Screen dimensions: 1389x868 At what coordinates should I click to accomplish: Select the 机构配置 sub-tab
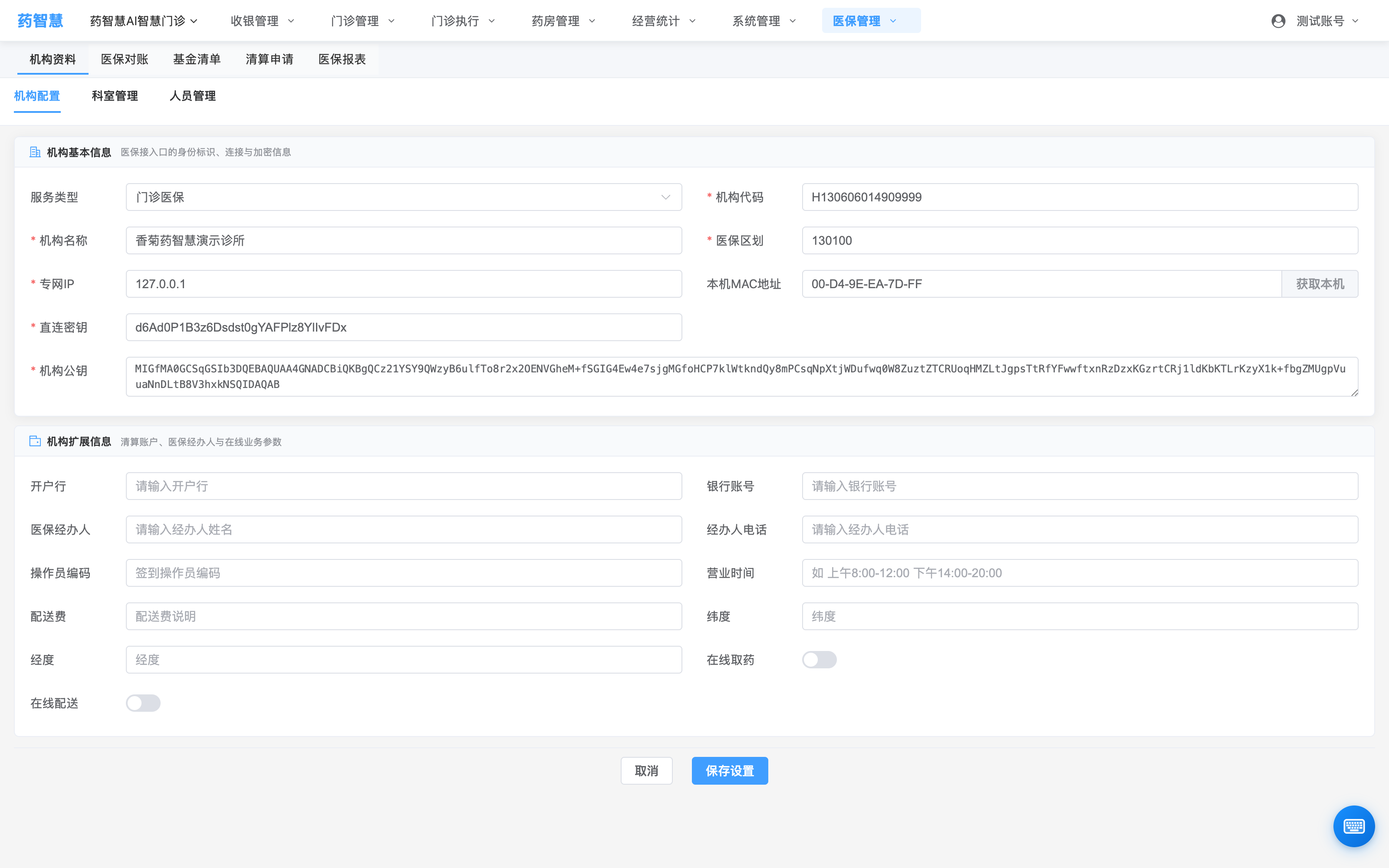tap(37, 96)
